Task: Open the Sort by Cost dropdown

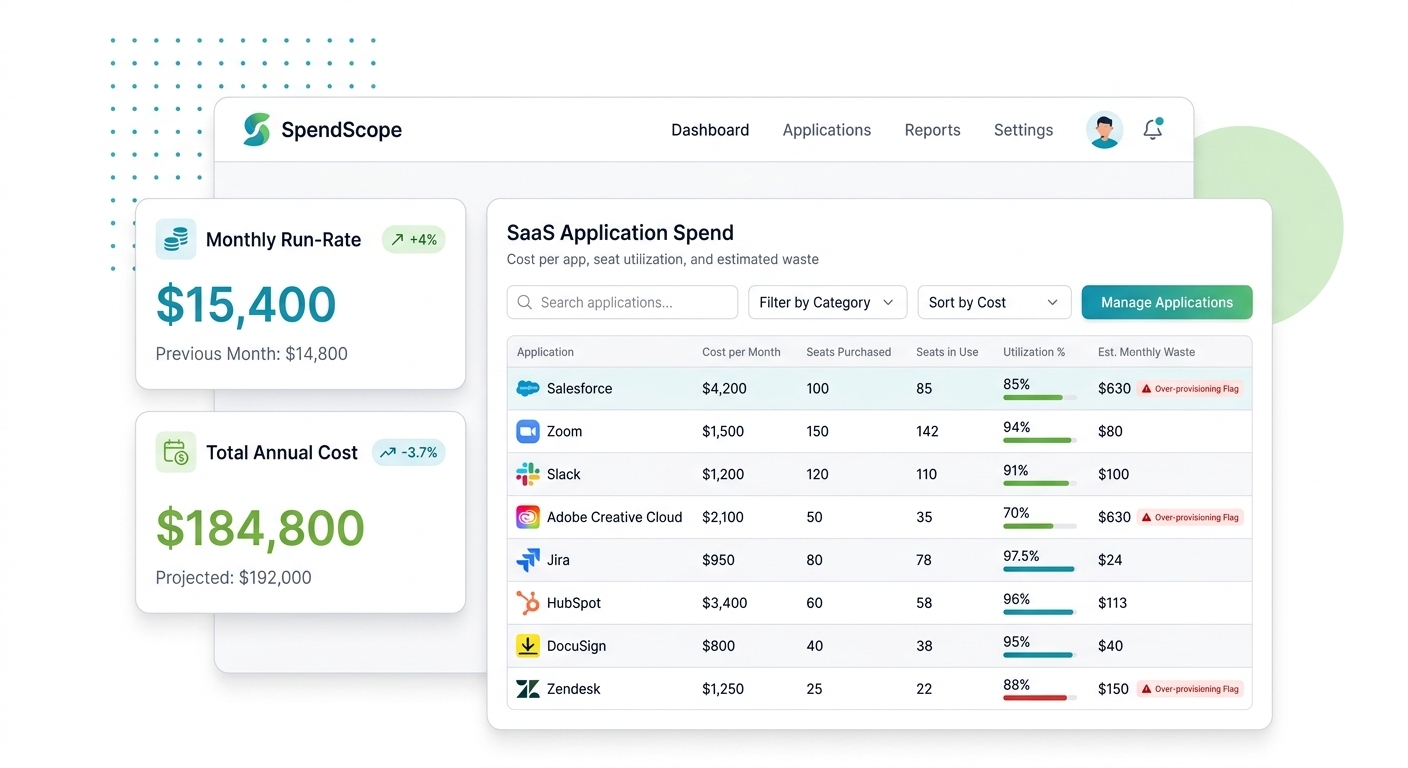Action: 994,302
